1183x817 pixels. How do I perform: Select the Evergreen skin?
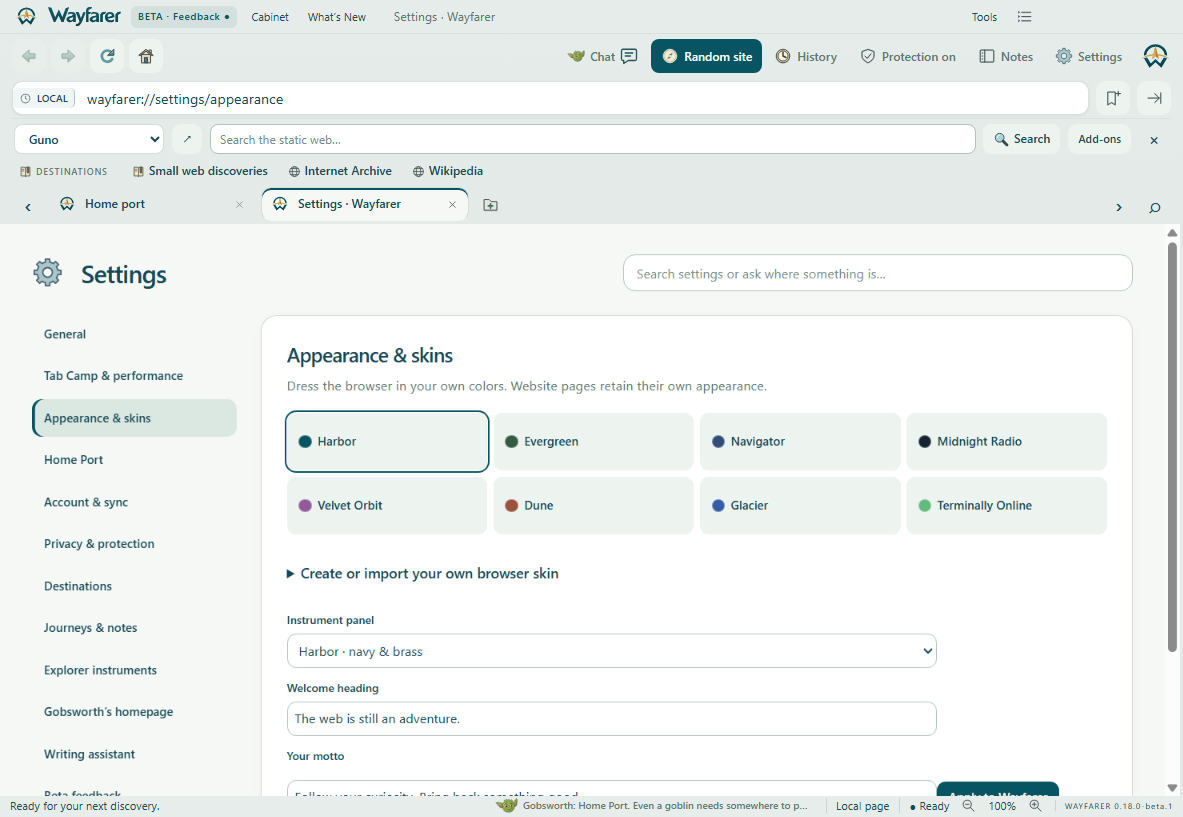coord(593,441)
